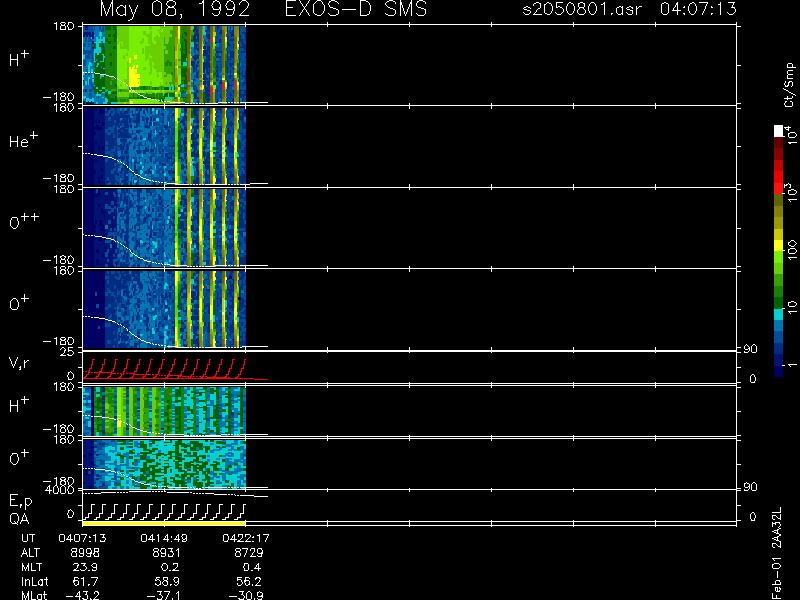Click the white top swatch of the colorbar
The height and width of the screenshot is (600, 800).
point(779,131)
